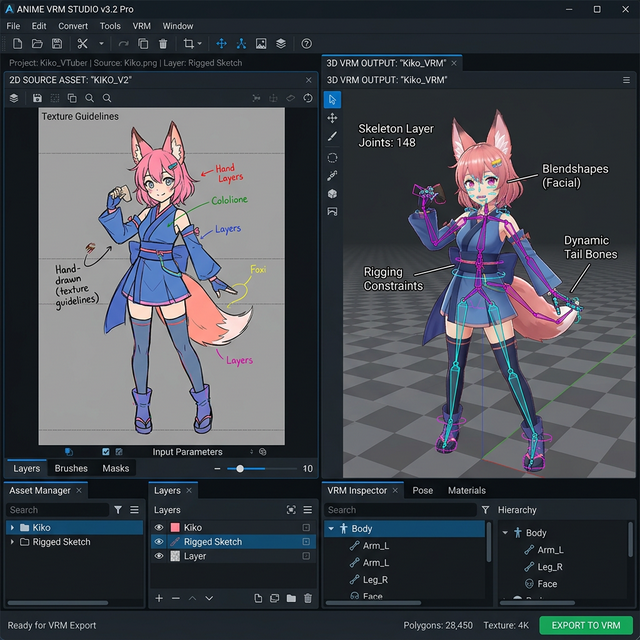Hide the Kiko layer via its eye icon
The image size is (640, 640).
pyautogui.click(x=159, y=527)
